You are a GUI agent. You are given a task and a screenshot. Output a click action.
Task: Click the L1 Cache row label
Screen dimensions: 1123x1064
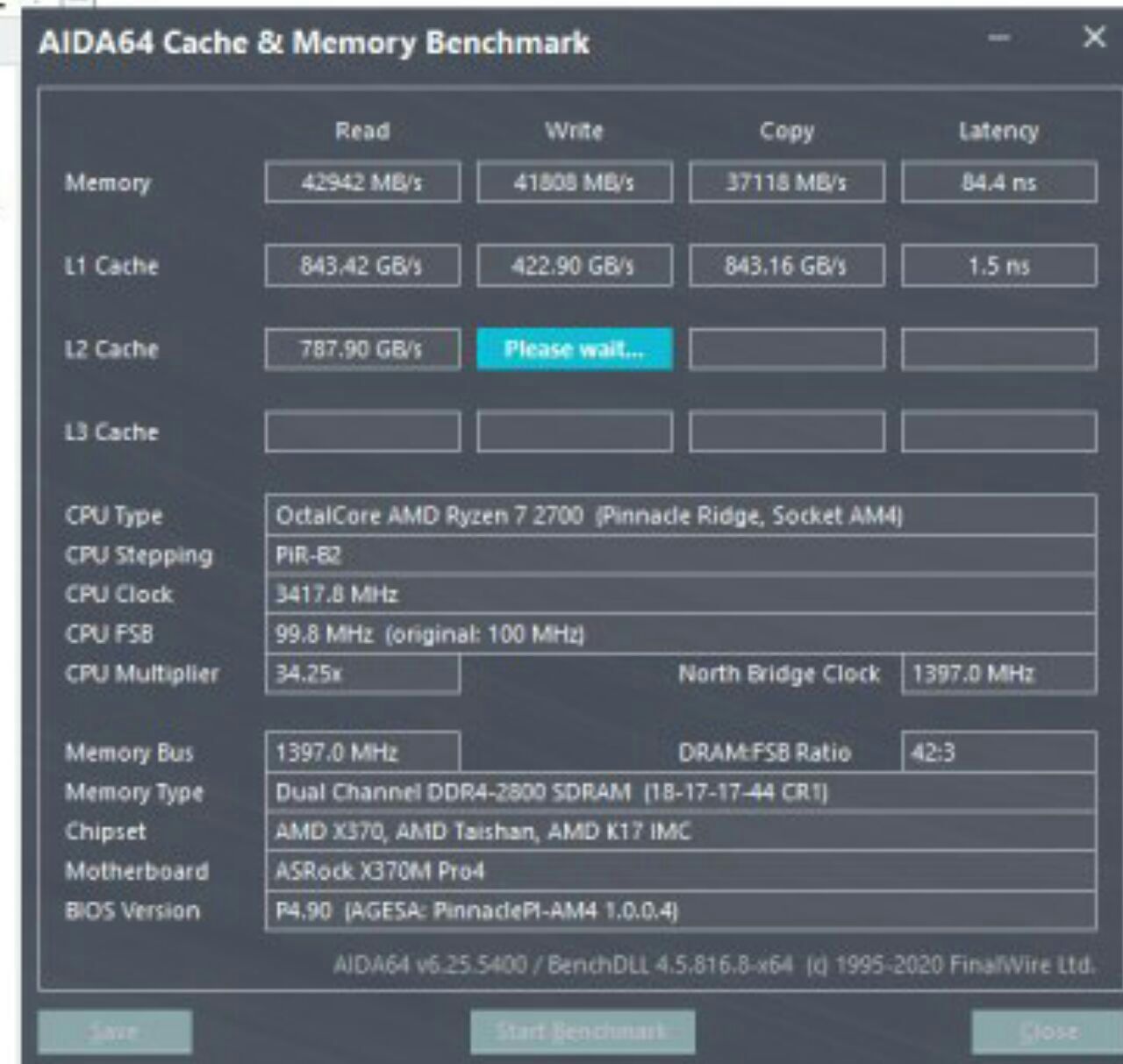point(111,266)
